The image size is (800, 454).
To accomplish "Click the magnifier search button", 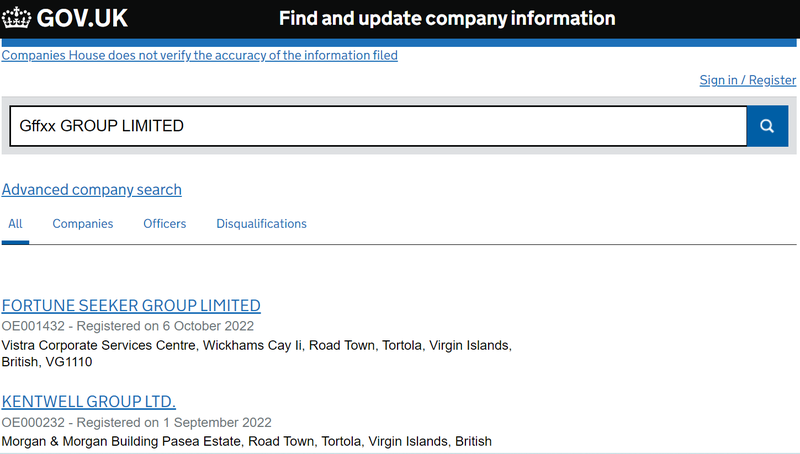I will (767, 126).
